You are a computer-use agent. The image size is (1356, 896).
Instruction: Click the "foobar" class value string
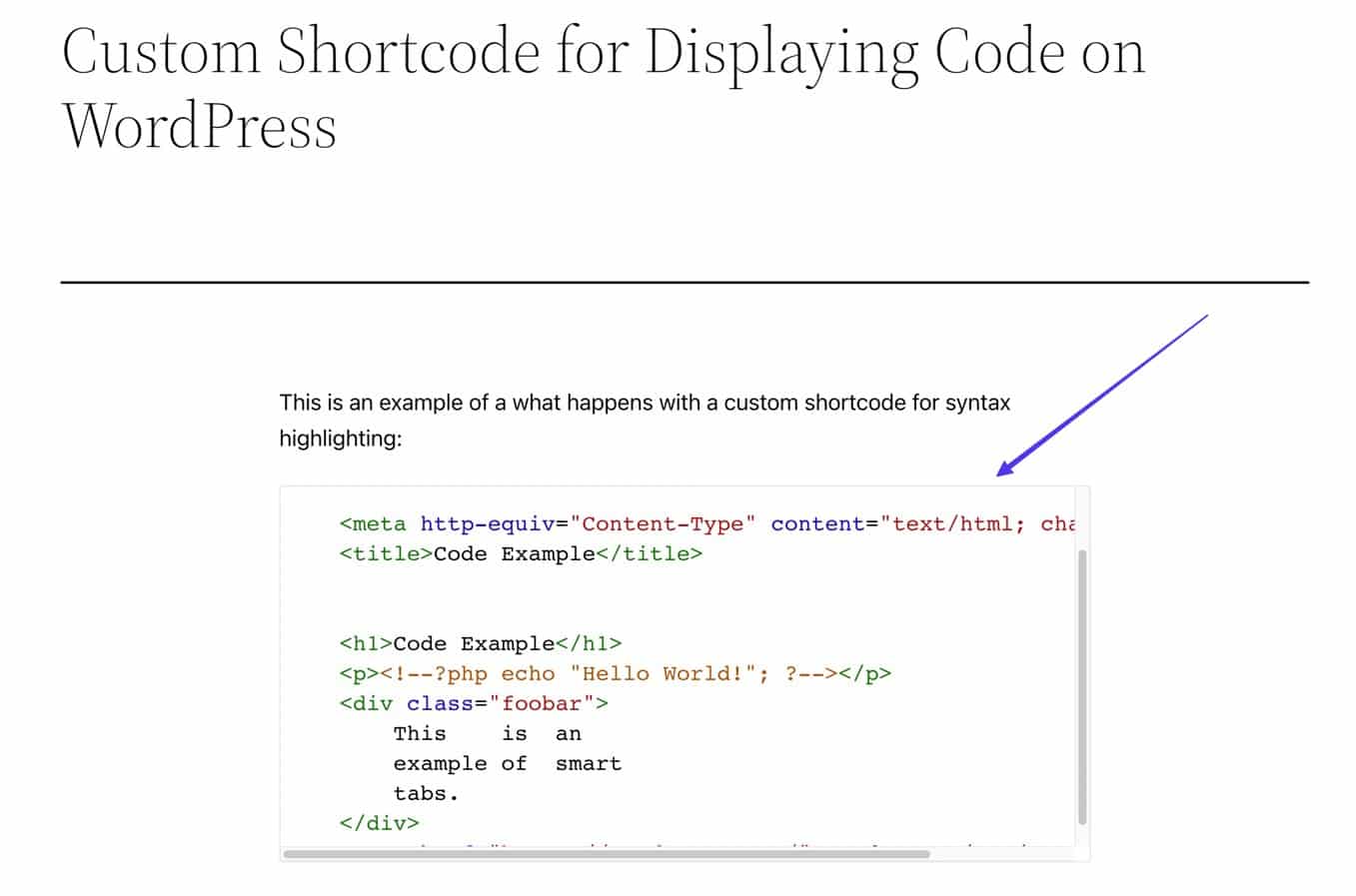coord(541,704)
